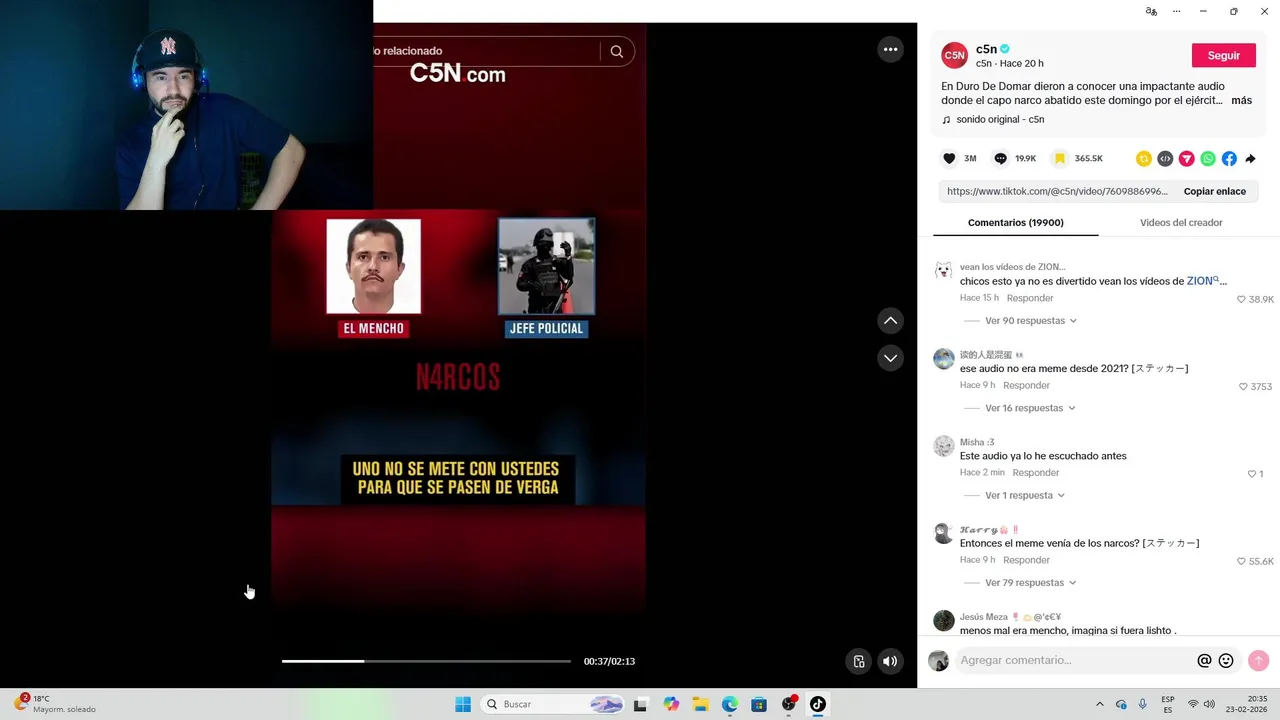Open Task View from taskbar
Image resolution: width=1280 pixels, height=720 pixels.
(x=641, y=704)
